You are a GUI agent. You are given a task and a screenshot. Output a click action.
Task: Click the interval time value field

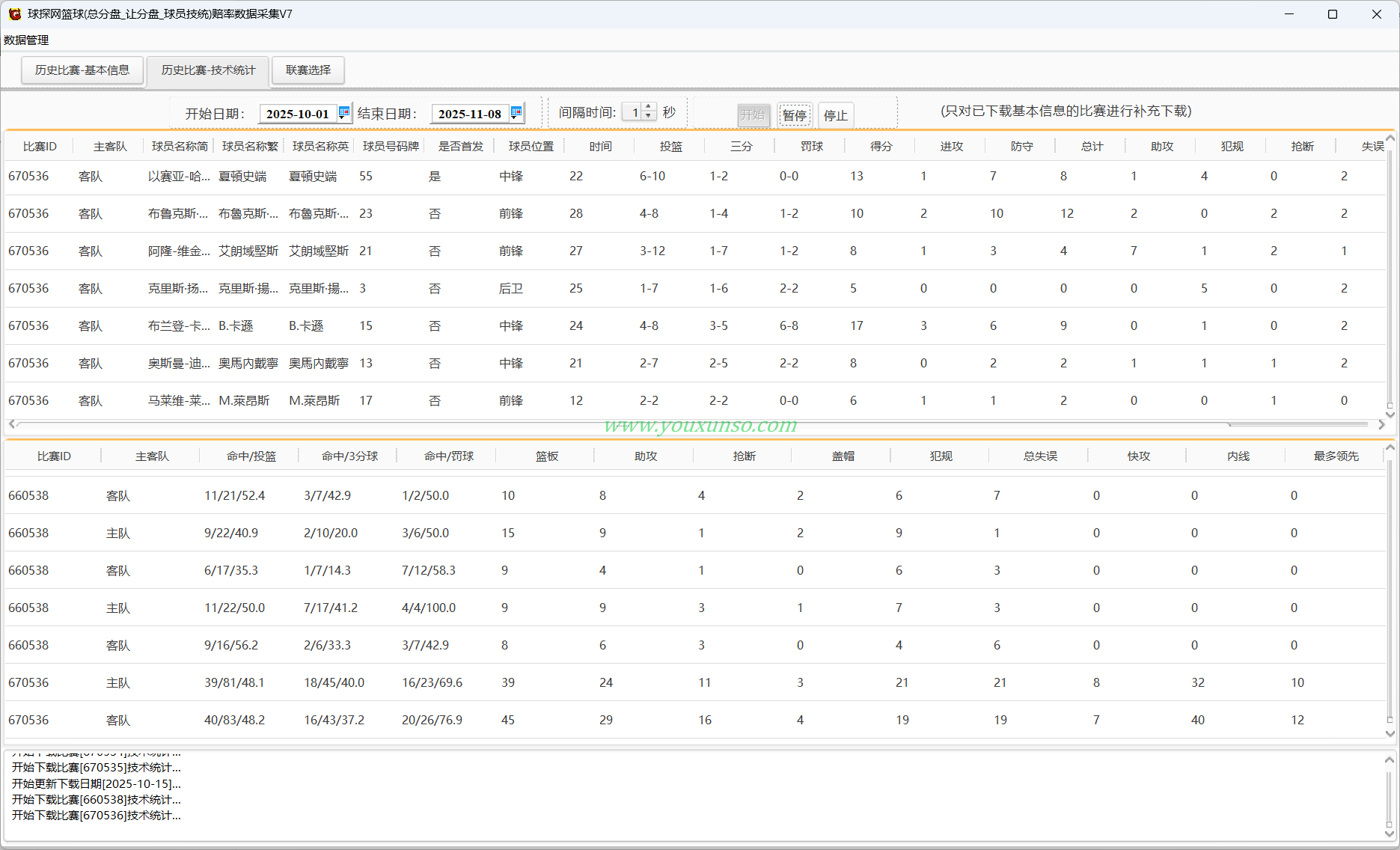[632, 112]
